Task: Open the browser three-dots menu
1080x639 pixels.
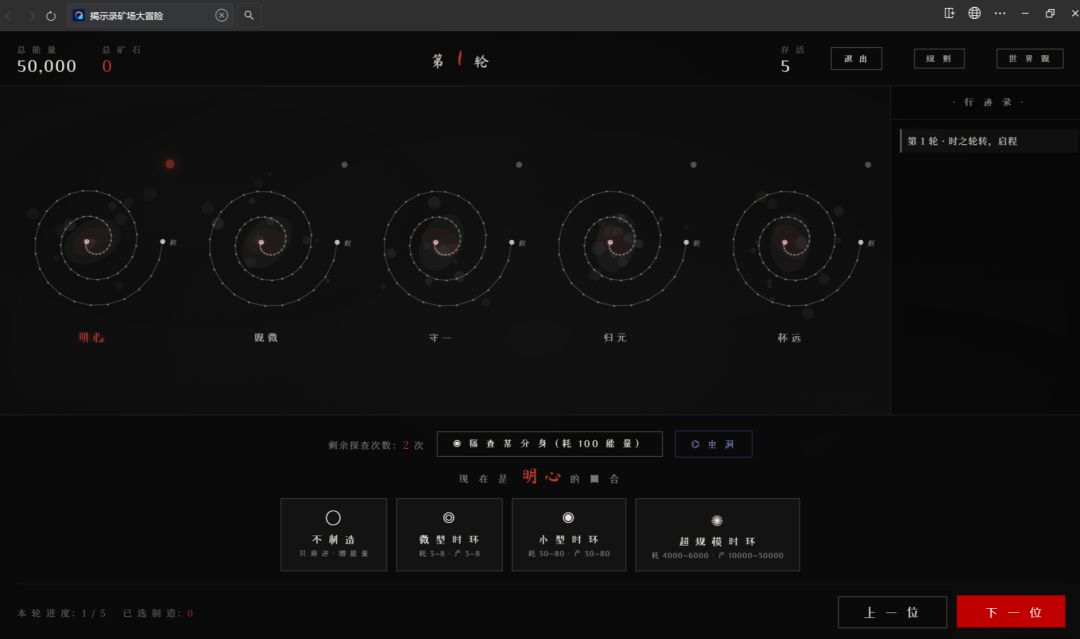Action: 999,13
